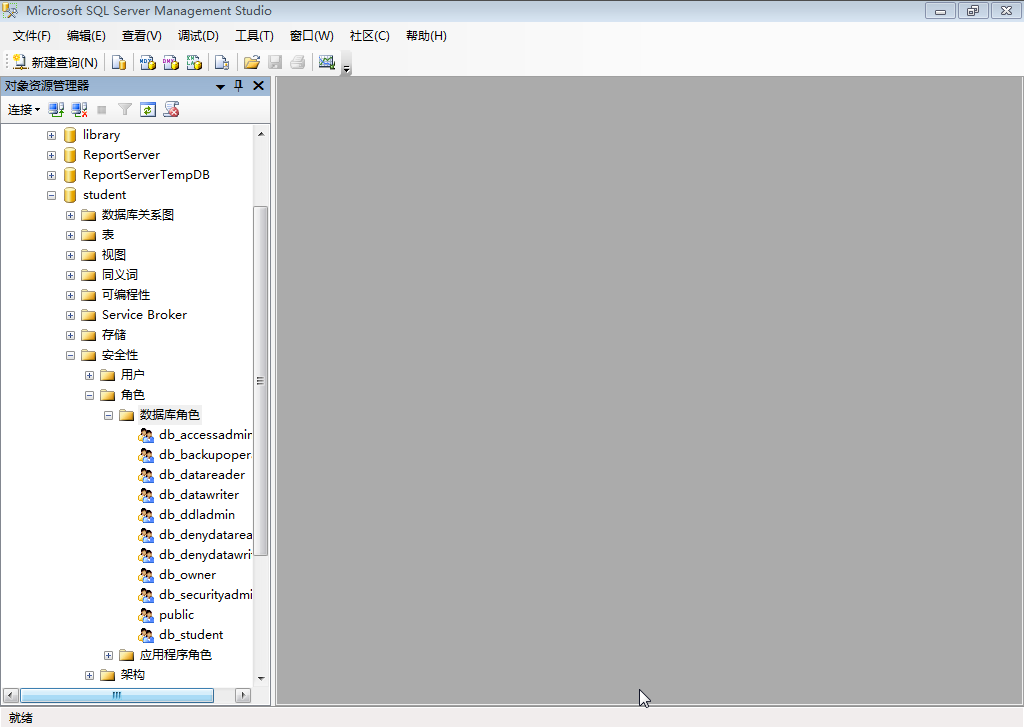Open the 查看(V) menu

[x=142, y=36]
